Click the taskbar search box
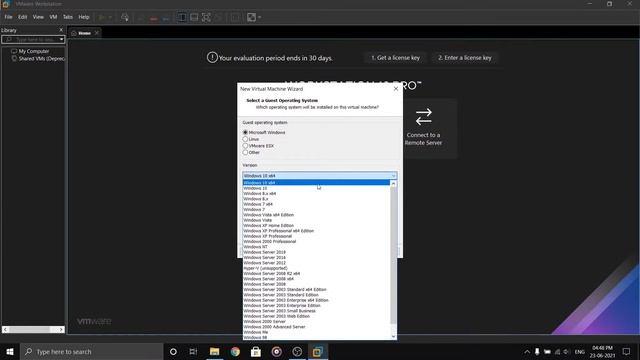Image resolution: width=640 pixels, height=360 pixels. 92,351
